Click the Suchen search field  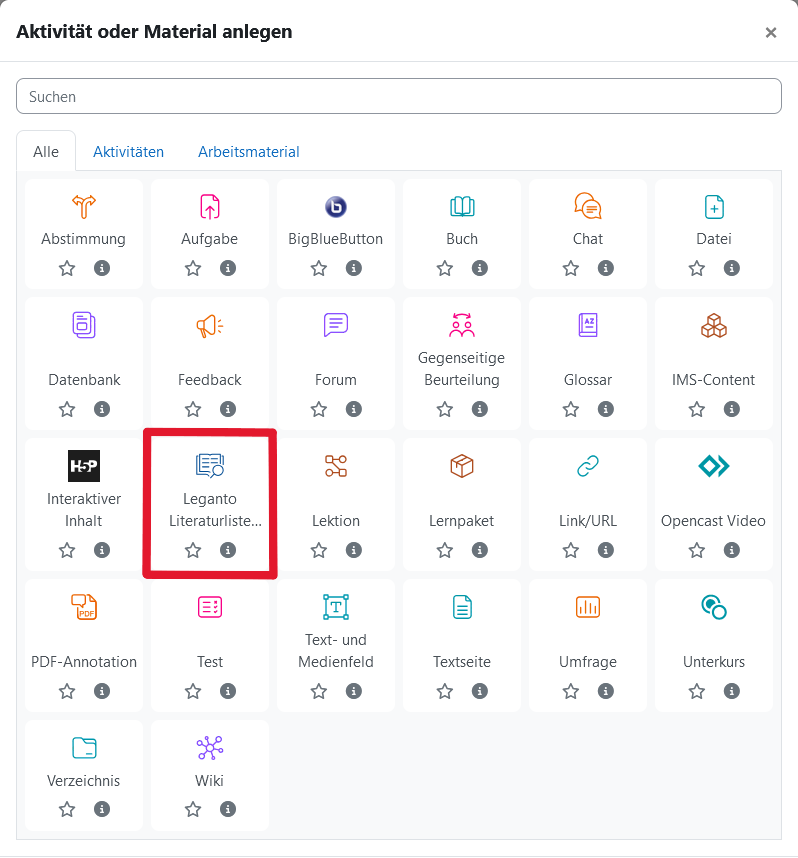pyautogui.click(x=399, y=95)
